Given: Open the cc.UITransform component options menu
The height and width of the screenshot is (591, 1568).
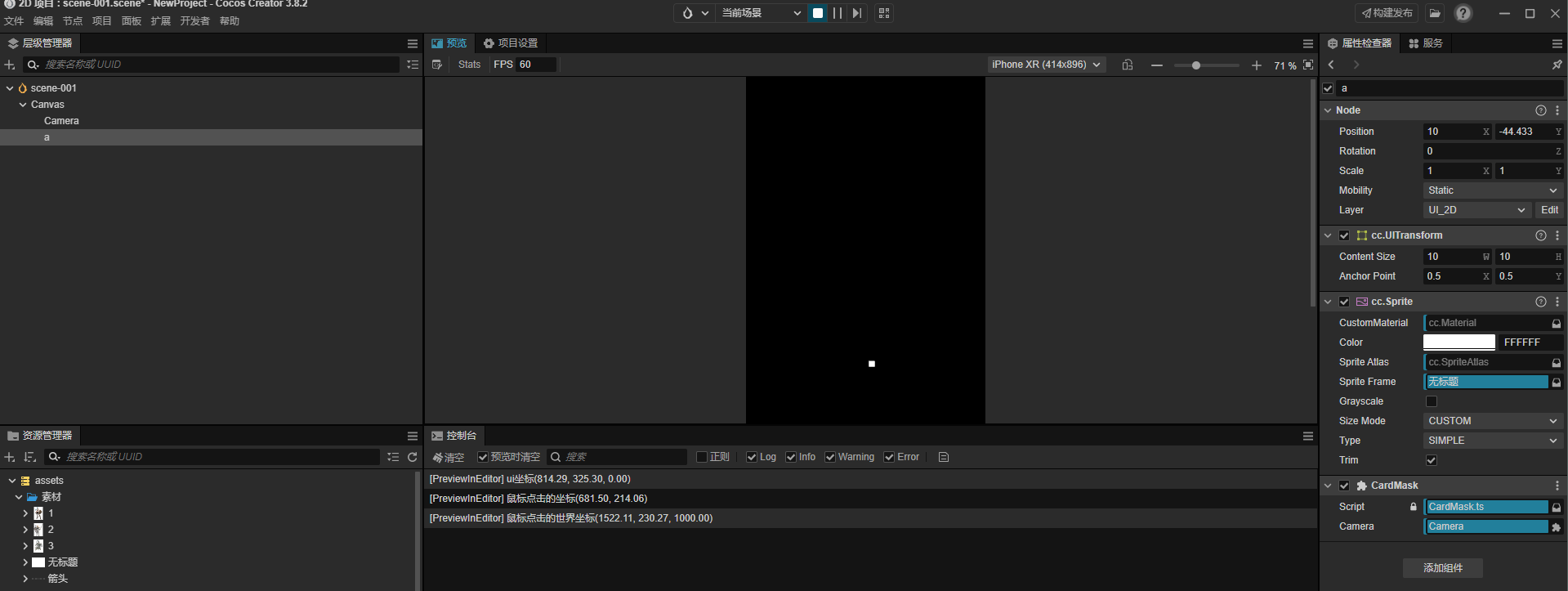Looking at the screenshot, I should pyautogui.click(x=1557, y=235).
